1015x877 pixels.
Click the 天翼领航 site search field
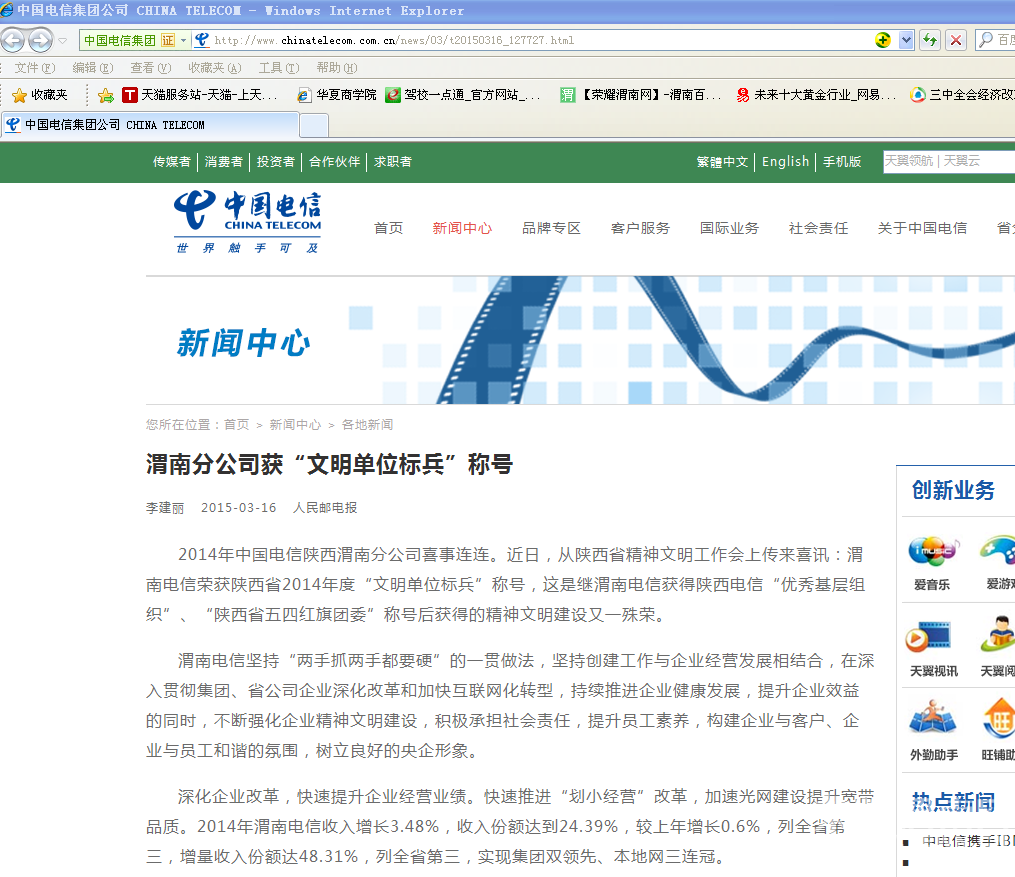coord(949,161)
